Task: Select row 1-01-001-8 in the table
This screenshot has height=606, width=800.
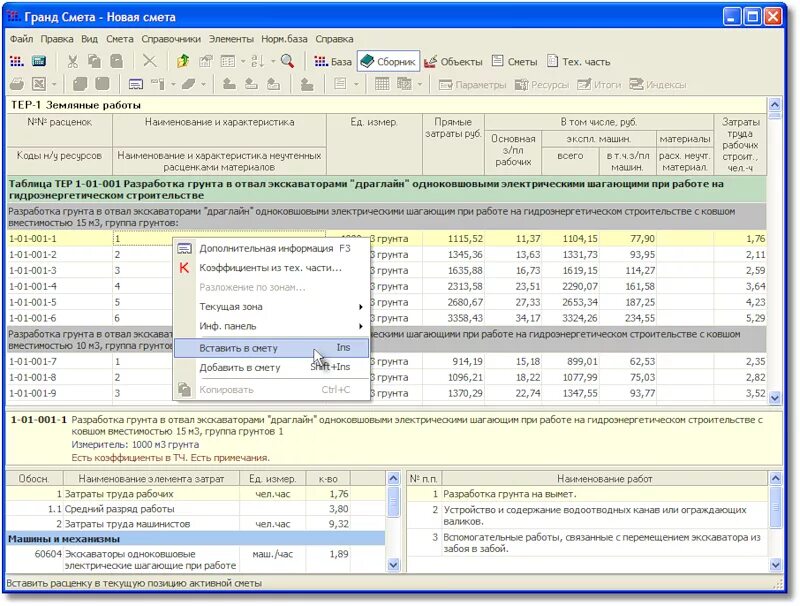Action: pos(386,377)
